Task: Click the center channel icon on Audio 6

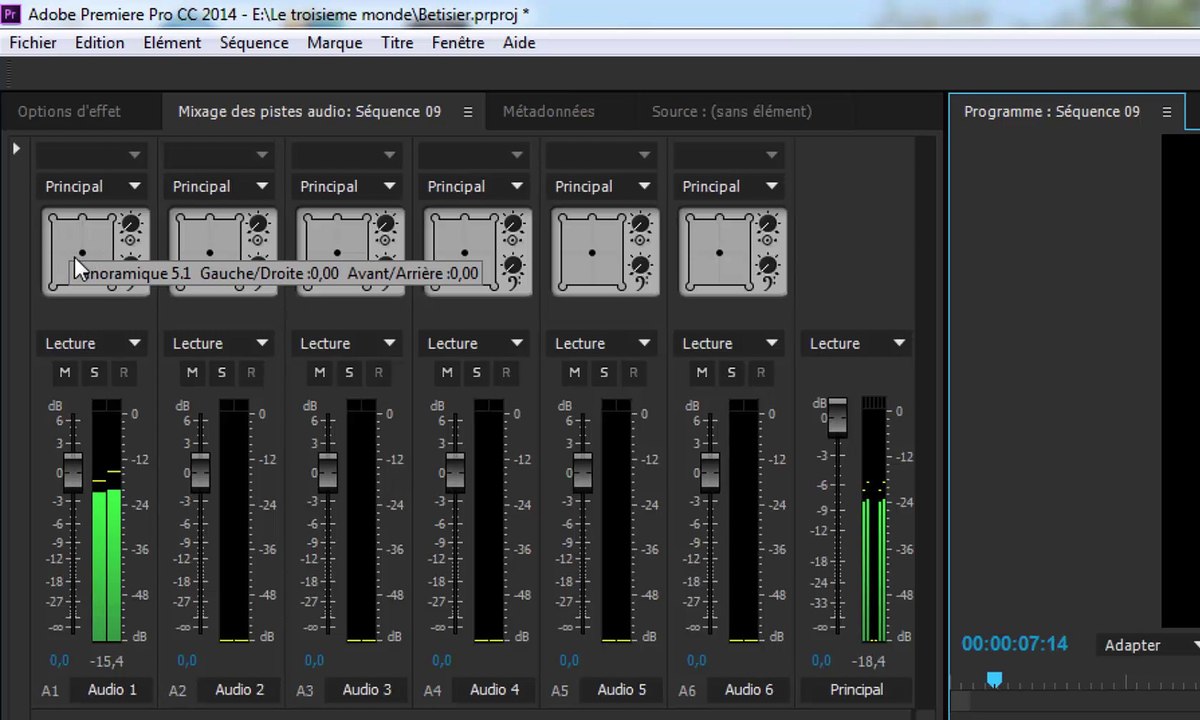Action: pos(768,241)
